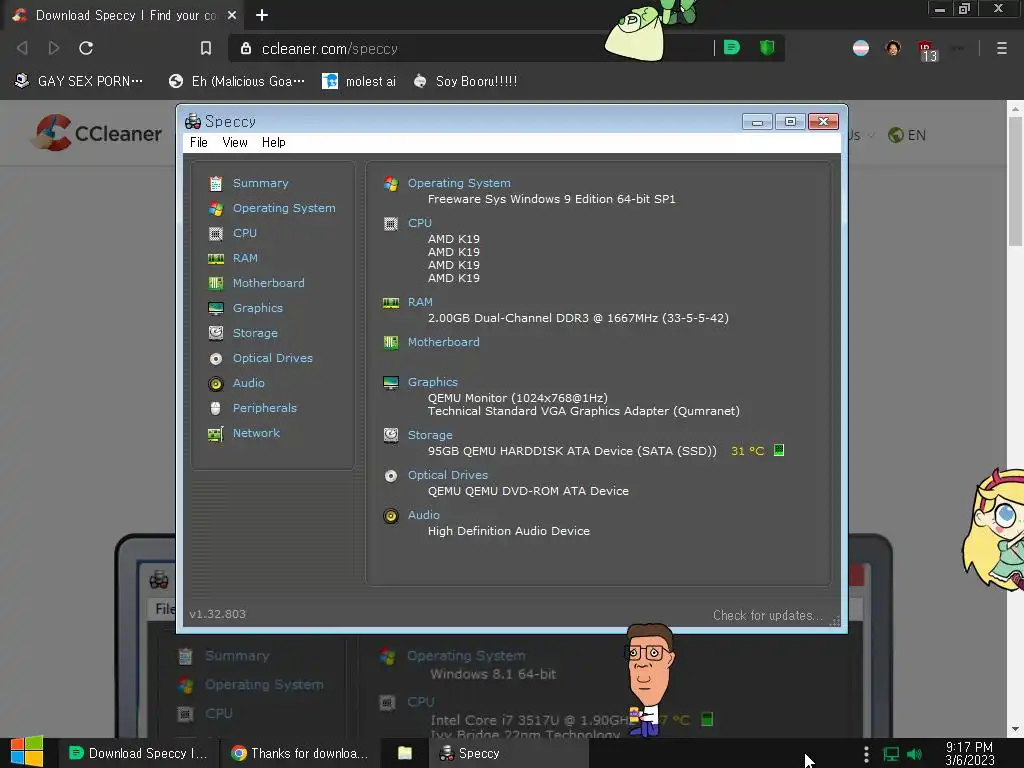Open the browser hamburger menu
The width and height of the screenshot is (1024, 768).
[1001, 48]
